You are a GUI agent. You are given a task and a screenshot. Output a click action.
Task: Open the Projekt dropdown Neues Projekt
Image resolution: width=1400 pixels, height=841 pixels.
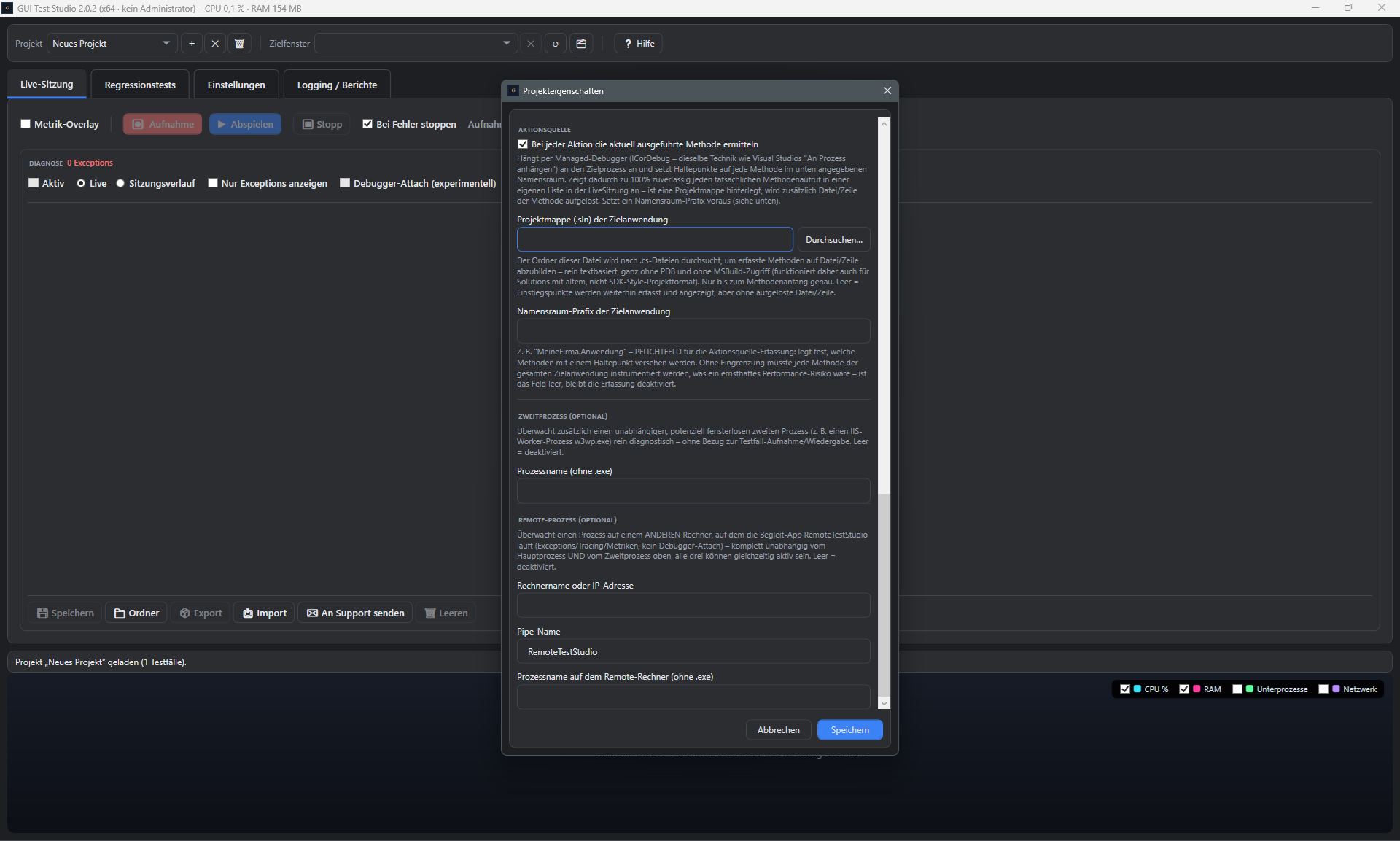click(x=112, y=44)
